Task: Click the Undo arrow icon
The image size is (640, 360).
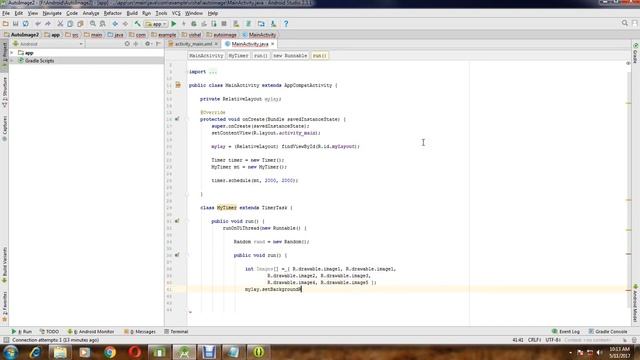Action: point(38,24)
